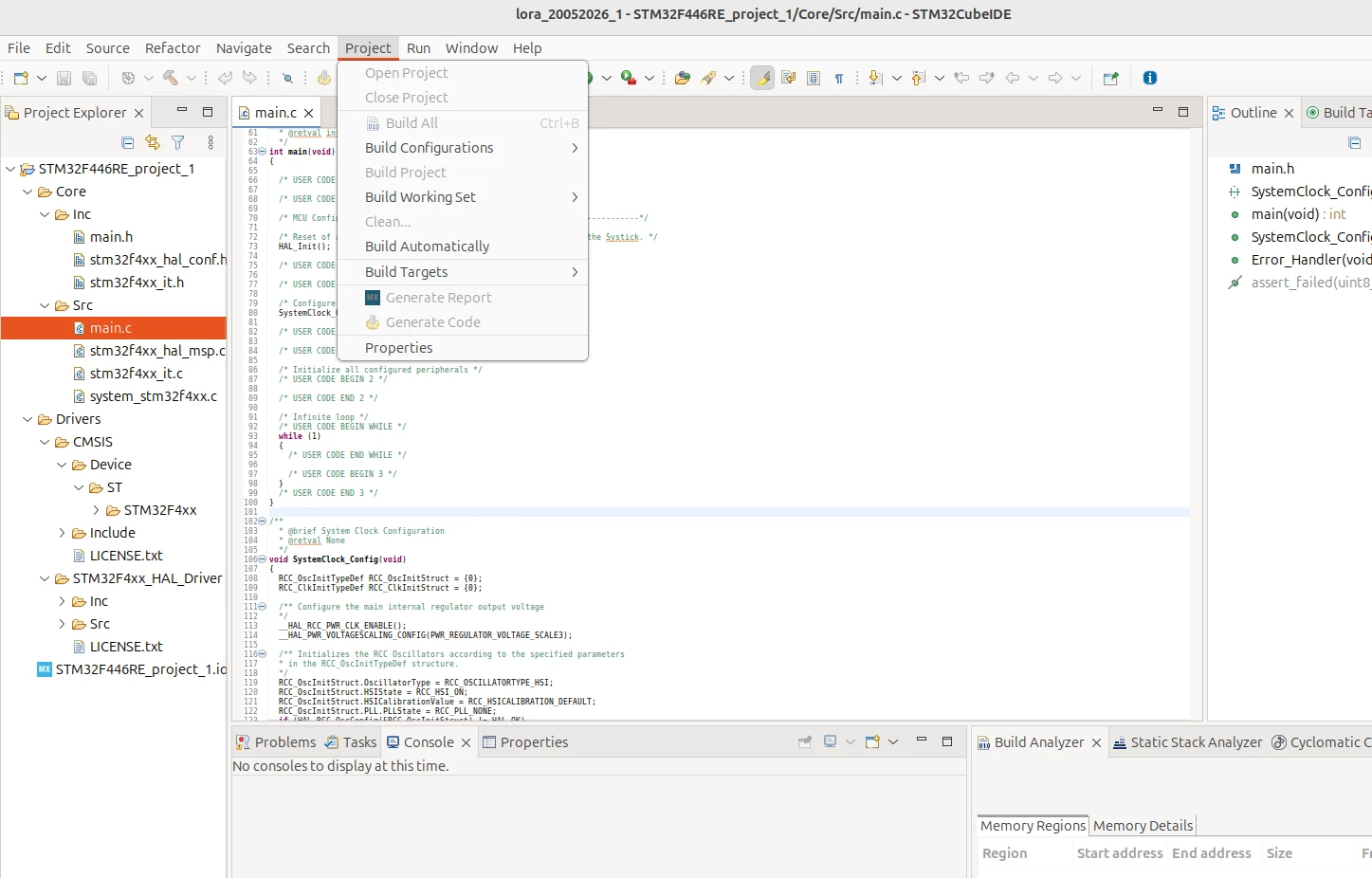1372x878 pixels.
Task: Collapse all in Outline panel
Action: (1354, 142)
